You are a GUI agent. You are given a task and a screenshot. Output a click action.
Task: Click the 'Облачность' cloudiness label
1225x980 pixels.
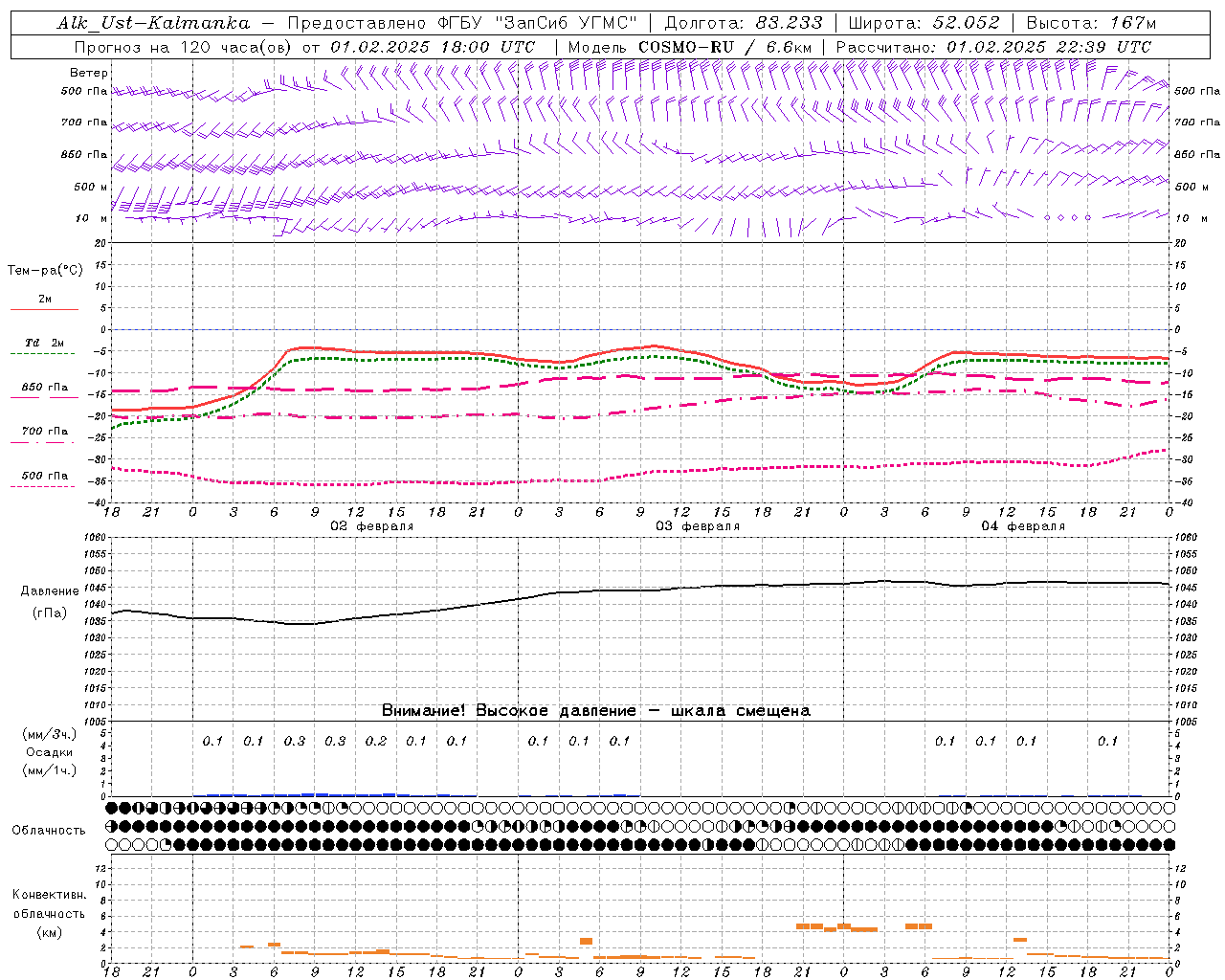pyautogui.click(x=49, y=831)
